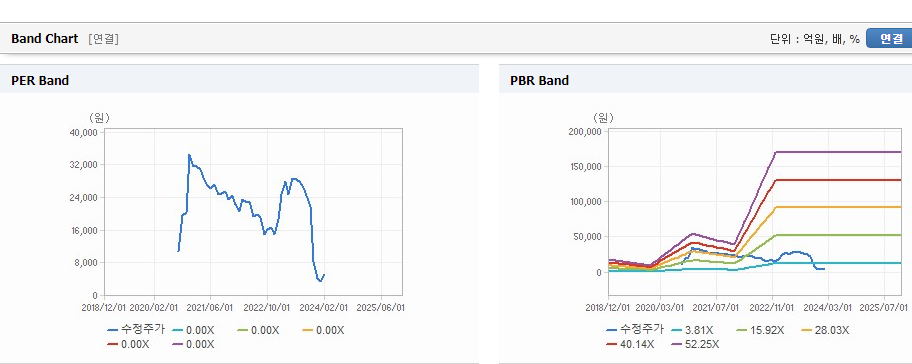Click the 24,000 y-axis label
912x364 pixels.
[84, 198]
